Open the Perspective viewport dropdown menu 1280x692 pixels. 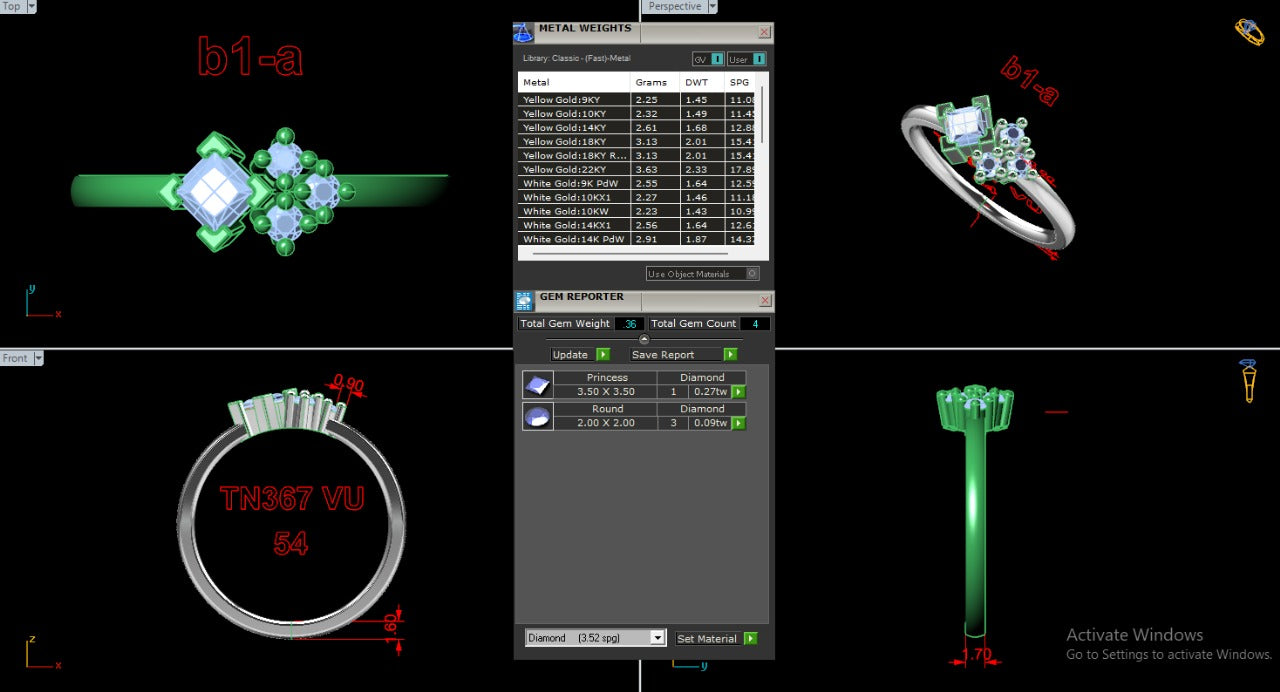click(712, 6)
